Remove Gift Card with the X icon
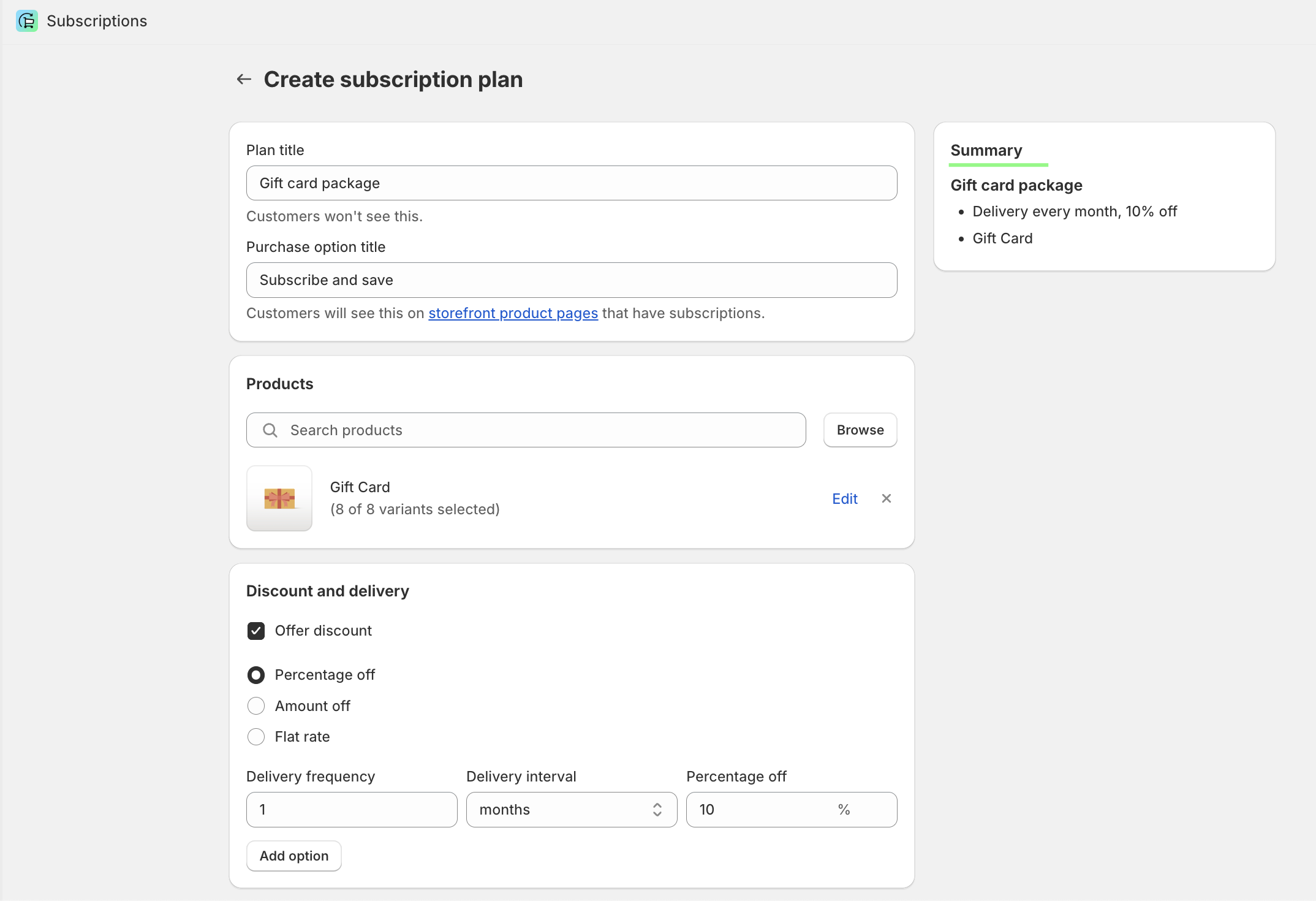The image size is (1316, 901). (886, 498)
